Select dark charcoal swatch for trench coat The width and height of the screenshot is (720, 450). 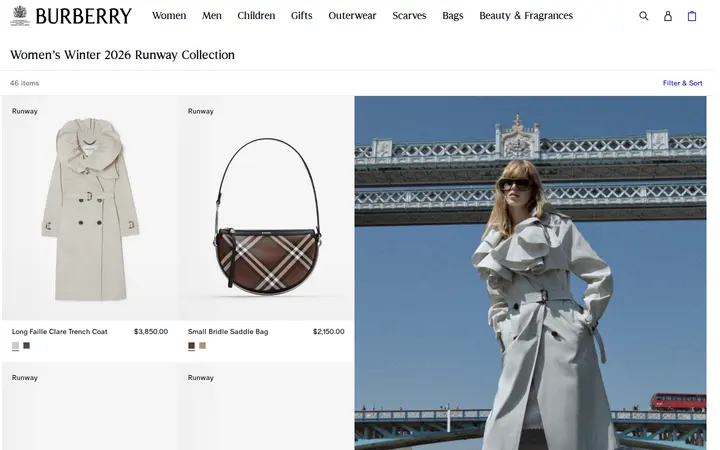tap(27, 346)
